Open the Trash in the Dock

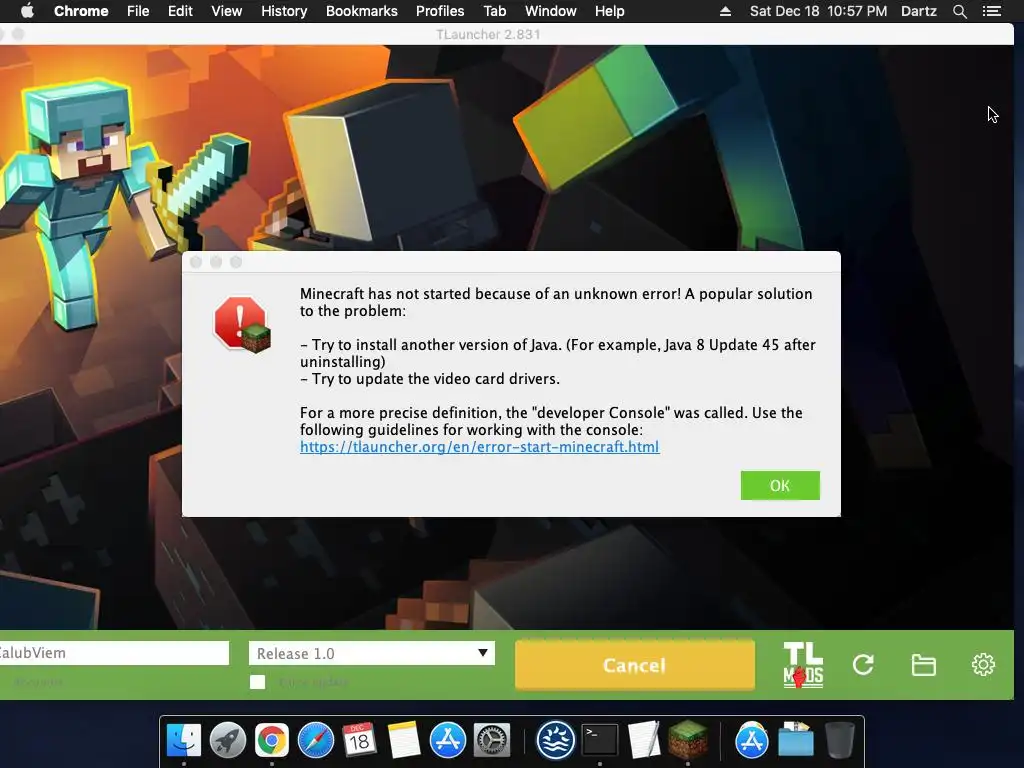click(x=840, y=739)
